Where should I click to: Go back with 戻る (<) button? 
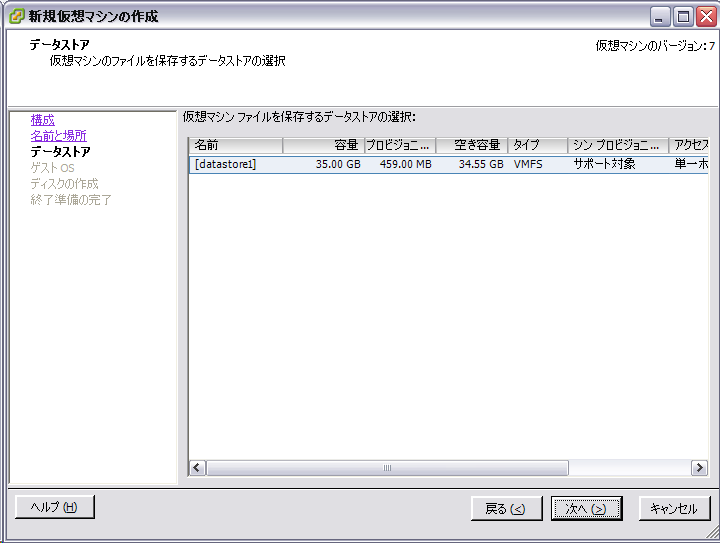click(x=506, y=508)
